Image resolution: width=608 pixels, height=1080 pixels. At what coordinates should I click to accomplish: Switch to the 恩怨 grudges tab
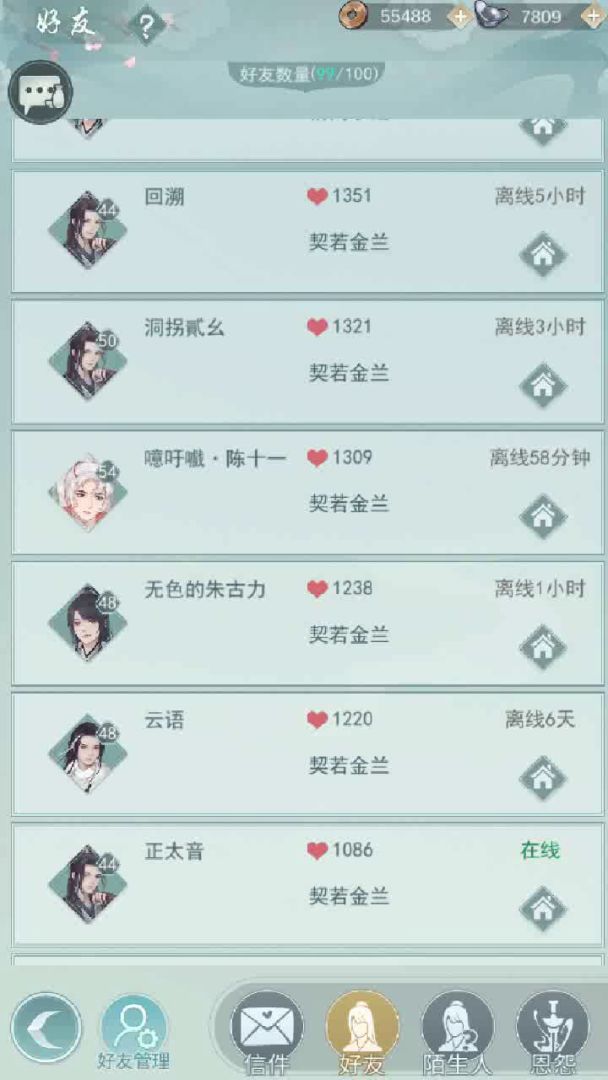tap(553, 1033)
